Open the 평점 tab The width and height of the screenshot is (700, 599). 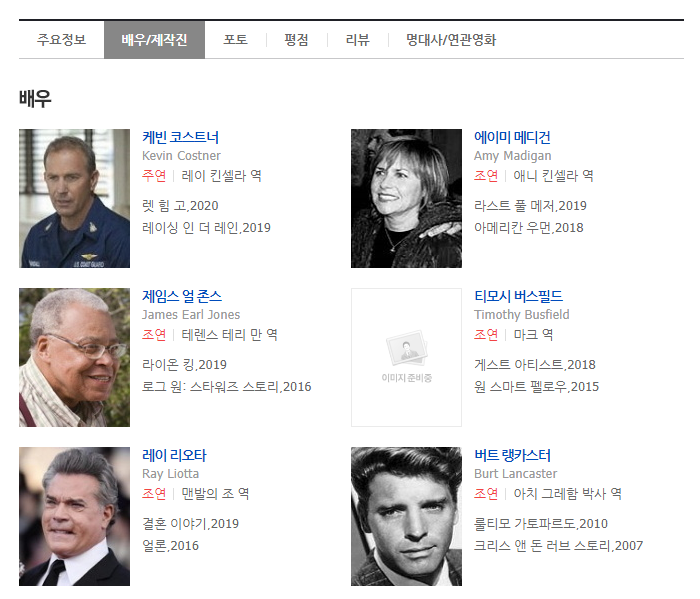pyautogui.click(x=296, y=40)
